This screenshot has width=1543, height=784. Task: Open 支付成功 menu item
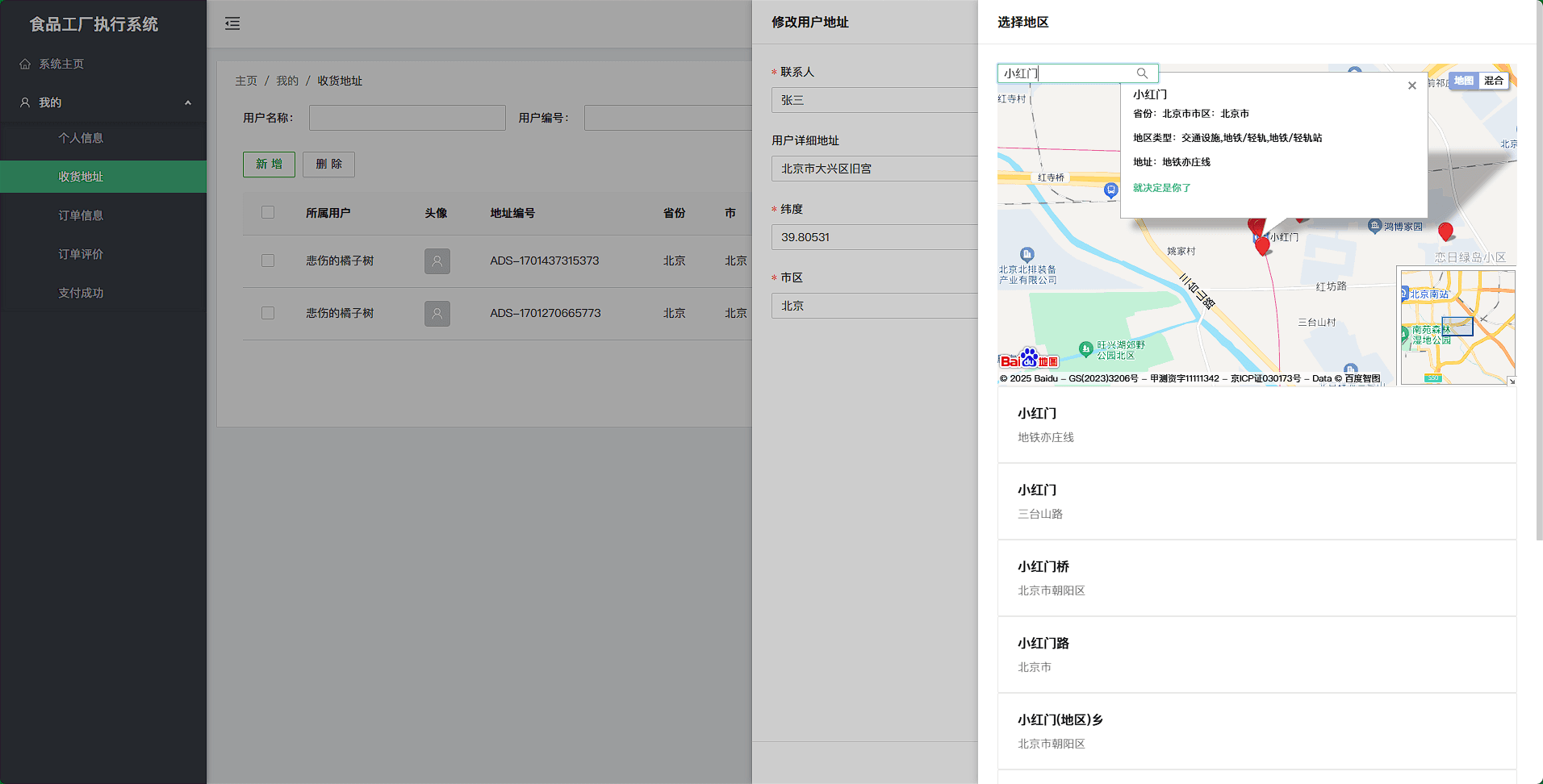pyautogui.click(x=103, y=293)
